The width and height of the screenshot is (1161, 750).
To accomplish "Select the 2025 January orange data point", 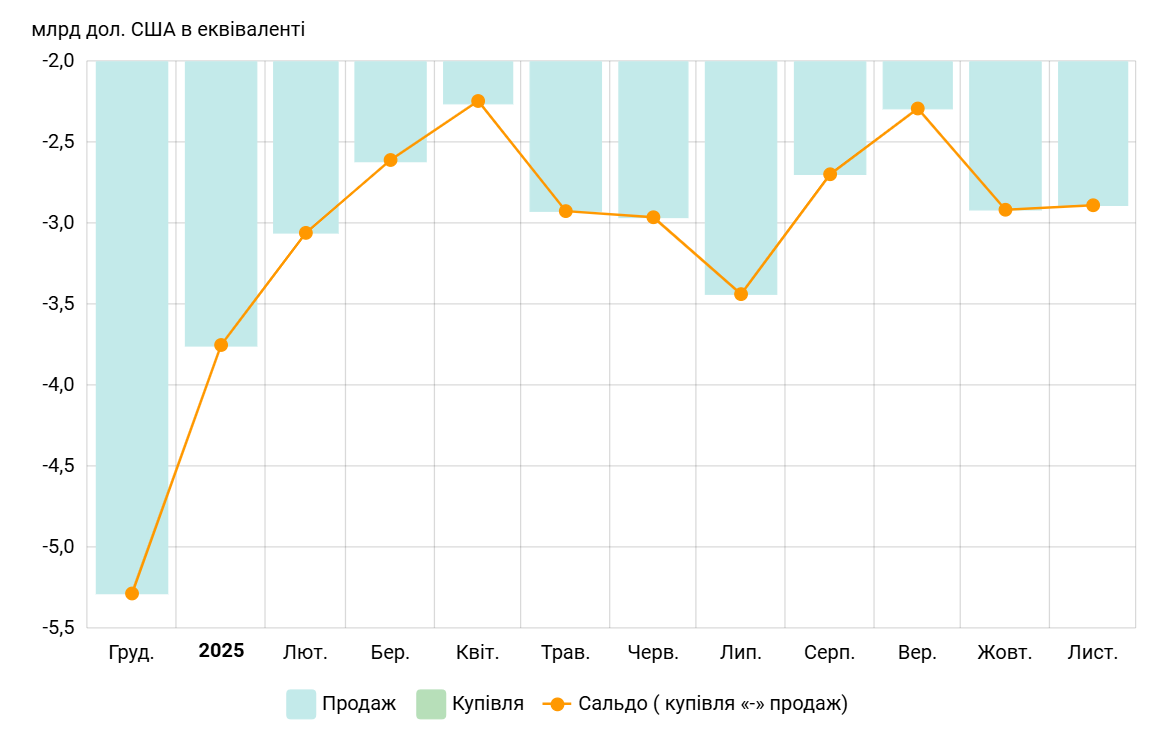I will pyautogui.click(x=221, y=345).
